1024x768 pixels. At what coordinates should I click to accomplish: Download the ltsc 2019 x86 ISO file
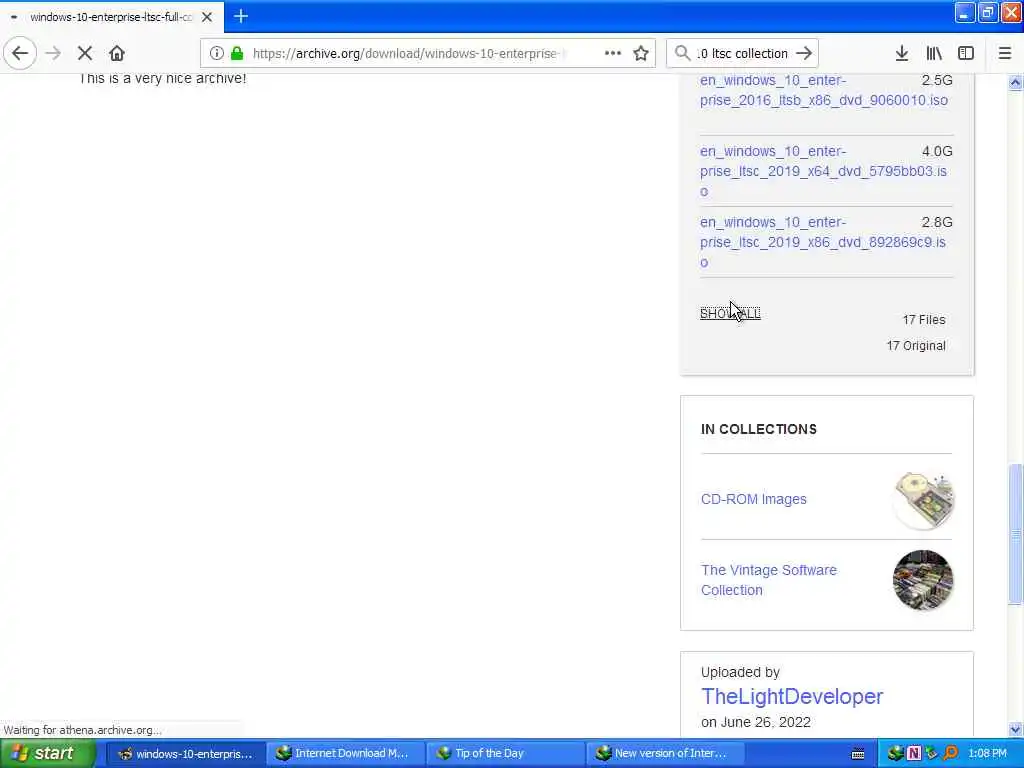[823, 242]
